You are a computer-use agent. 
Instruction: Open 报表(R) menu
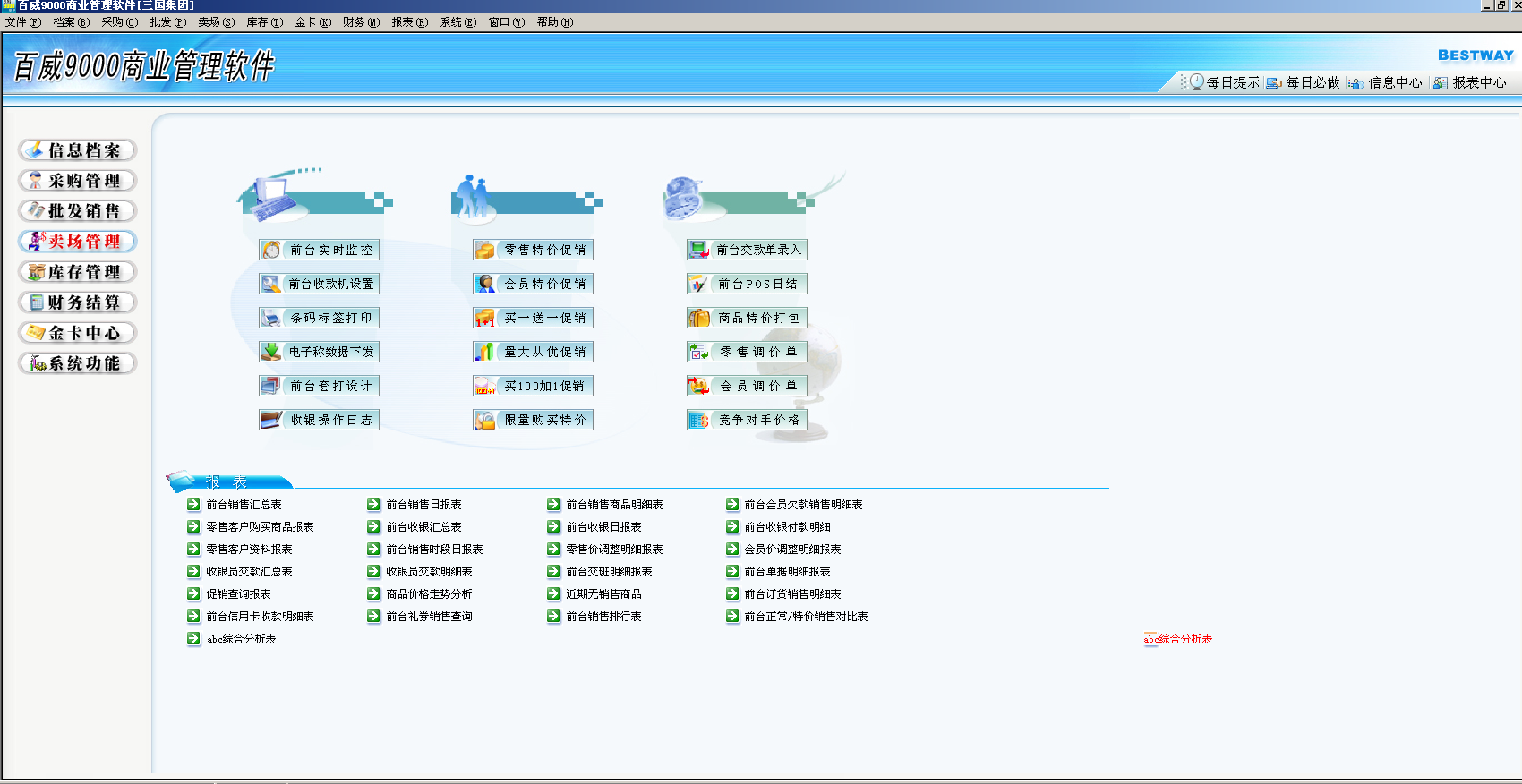pos(410,22)
